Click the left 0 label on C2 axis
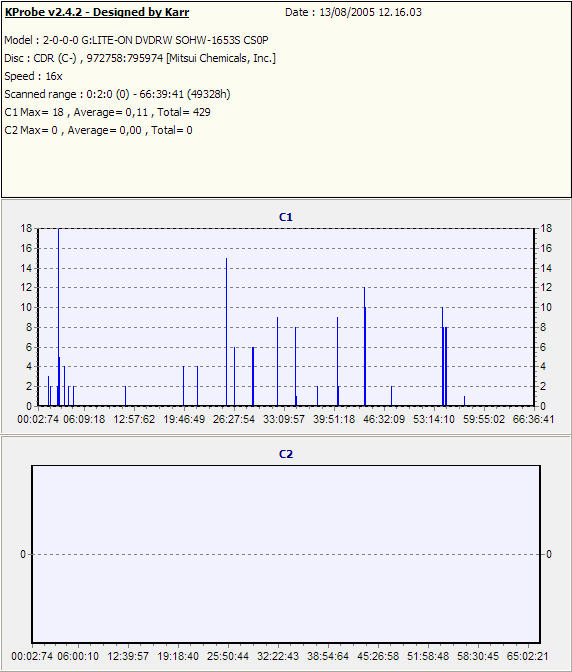The height and width of the screenshot is (672, 572). 23,555
